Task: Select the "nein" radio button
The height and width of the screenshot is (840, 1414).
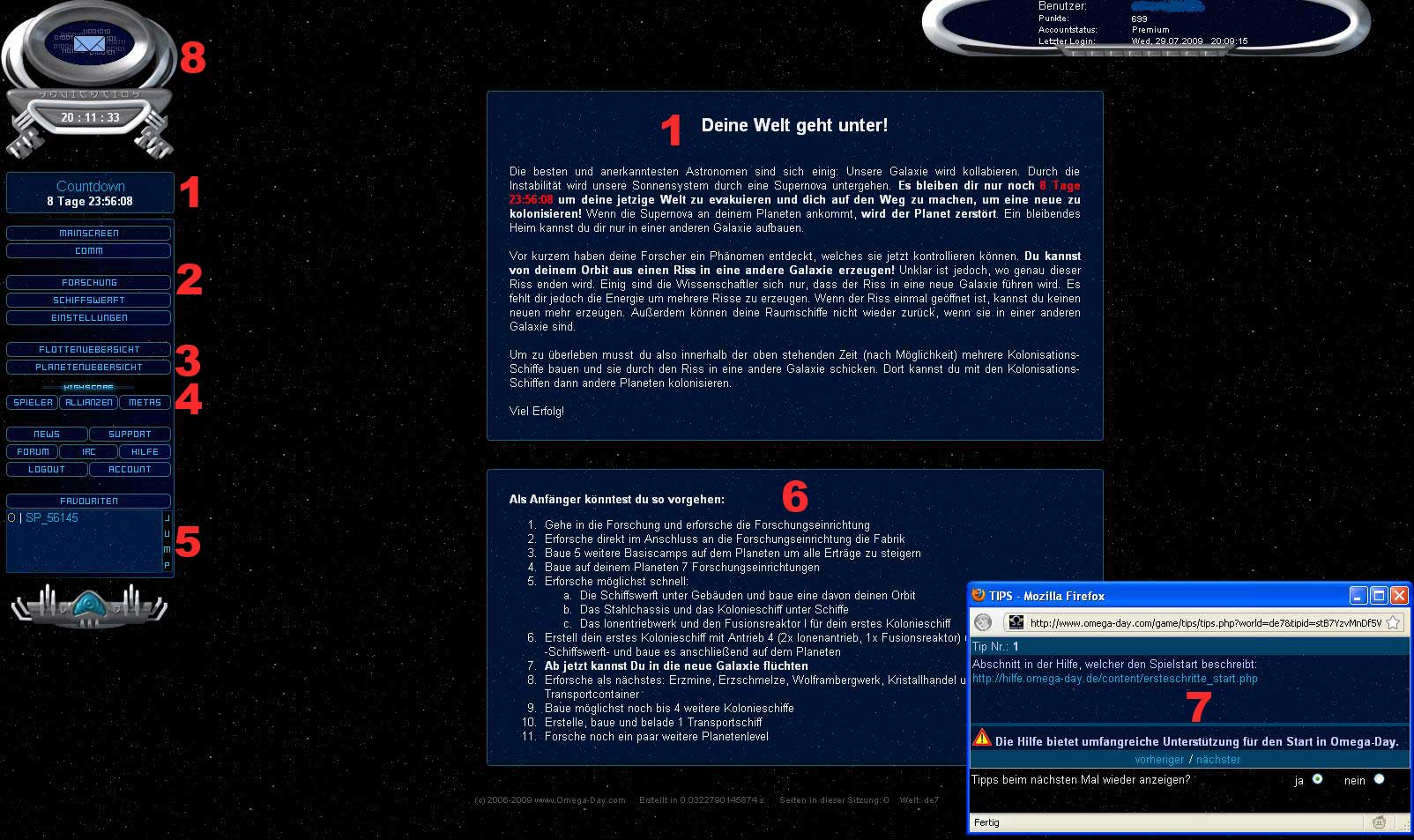Action: click(x=1379, y=779)
